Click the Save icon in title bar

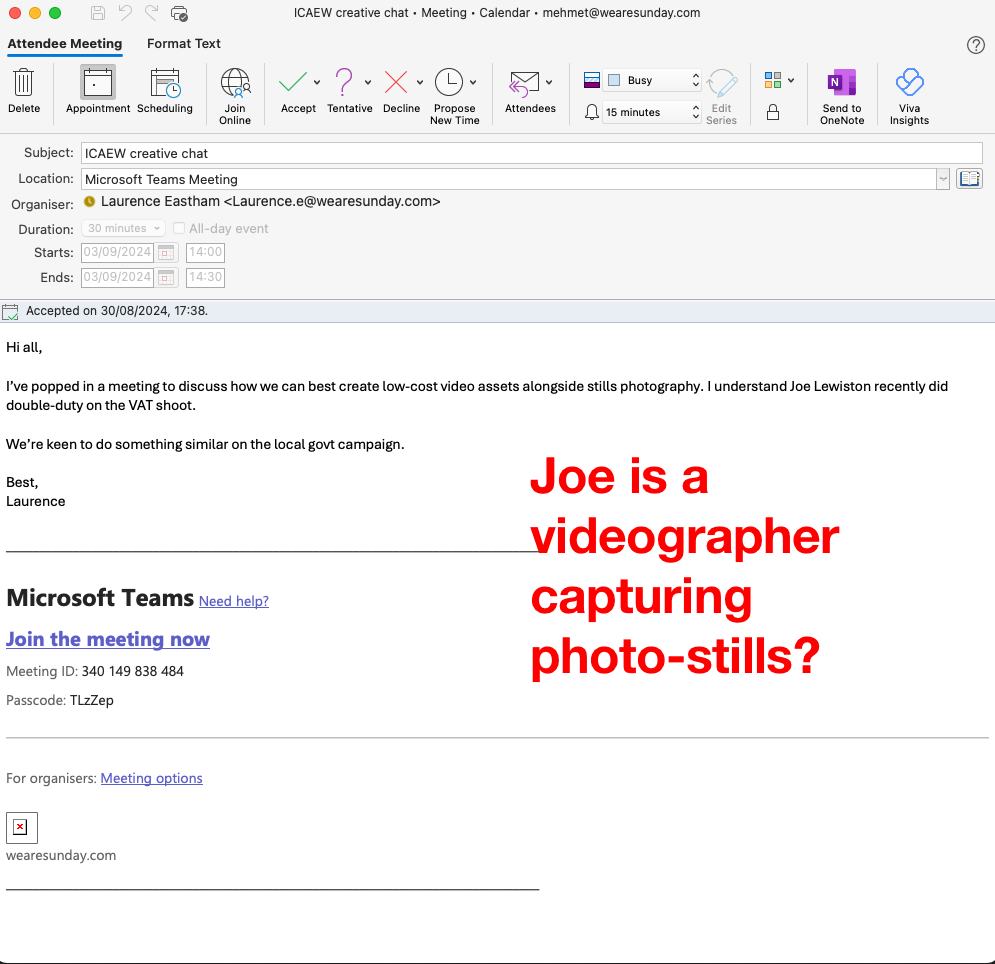click(x=98, y=13)
